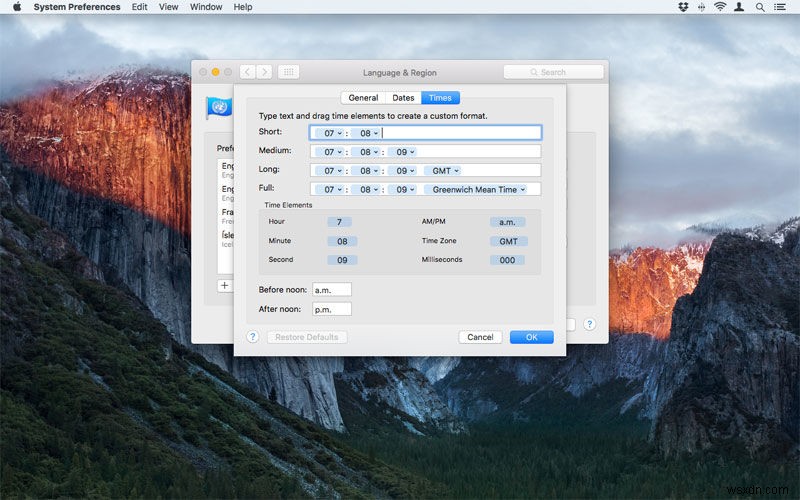Image resolution: width=800 pixels, height=500 pixels.
Task: Click the Wi-Fi status icon
Action: pyautogui.click(x=720, y=7)
